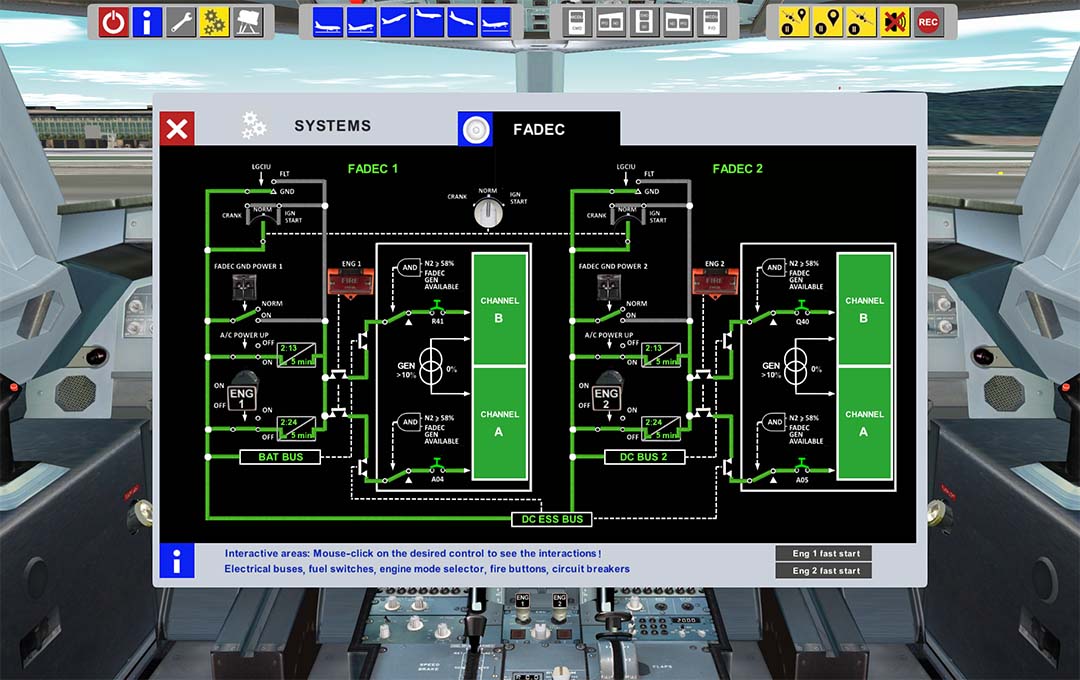Toggle the FADEC GND POWER 1 switch
Viewport: 1080px width, 680px height.
tap(243, 289)
